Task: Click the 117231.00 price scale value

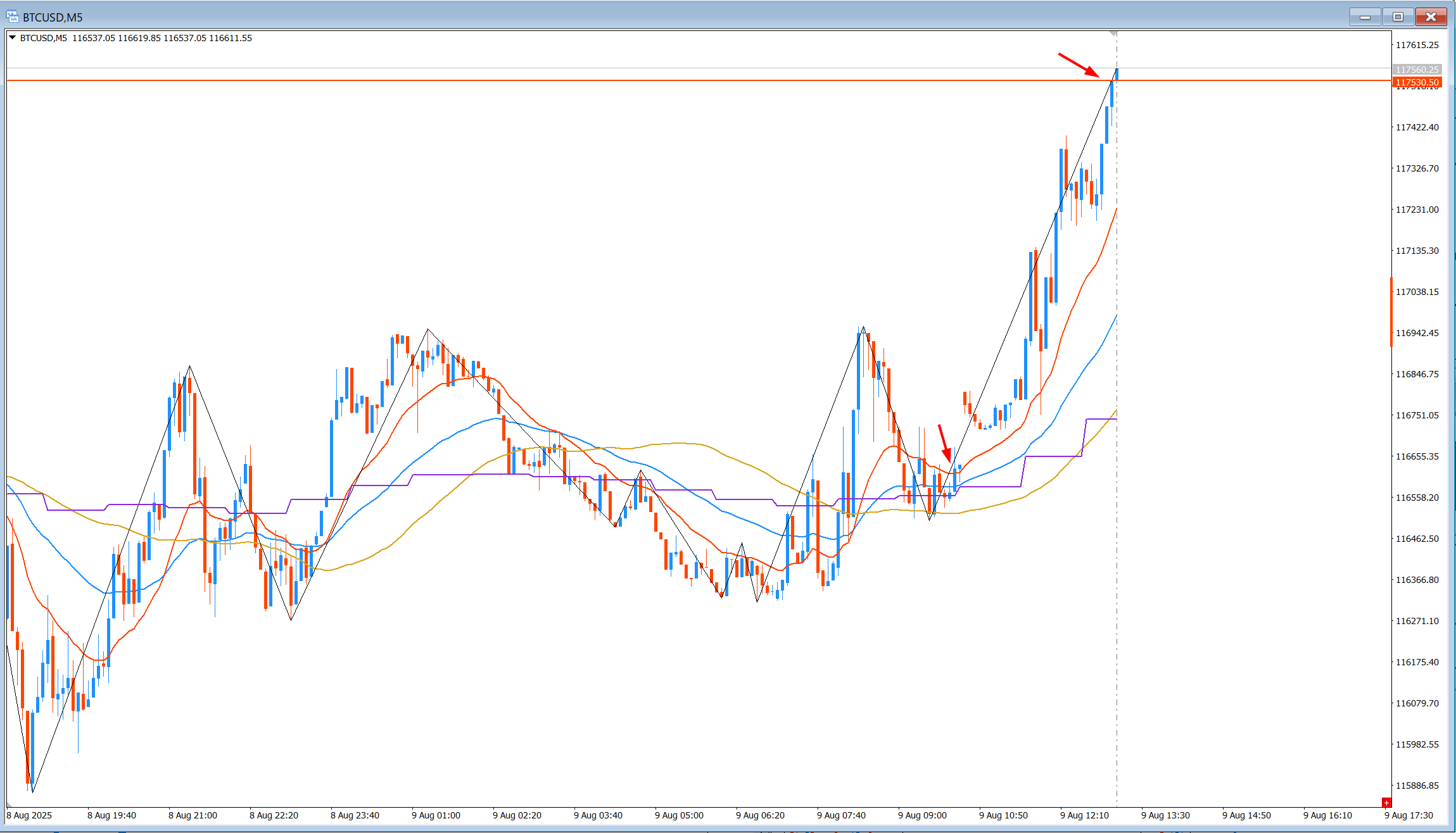Action: (1417, 210)
